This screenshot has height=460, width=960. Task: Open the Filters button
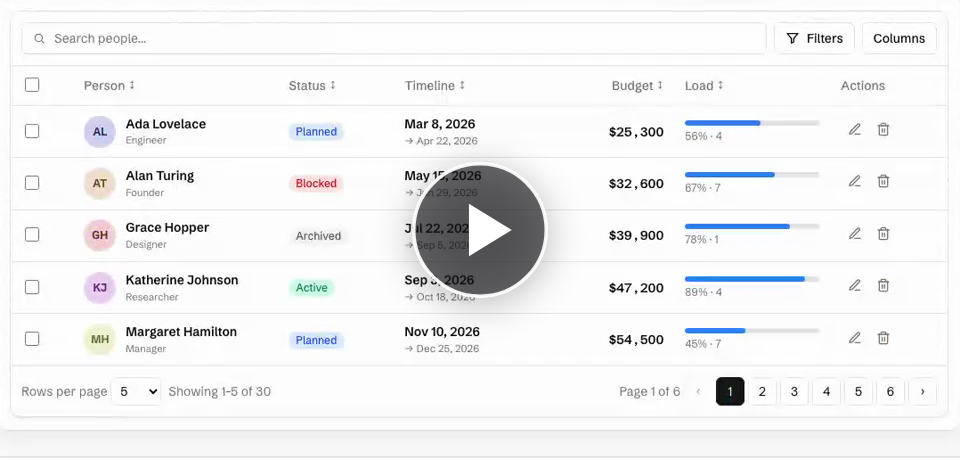tap(814, 39)
